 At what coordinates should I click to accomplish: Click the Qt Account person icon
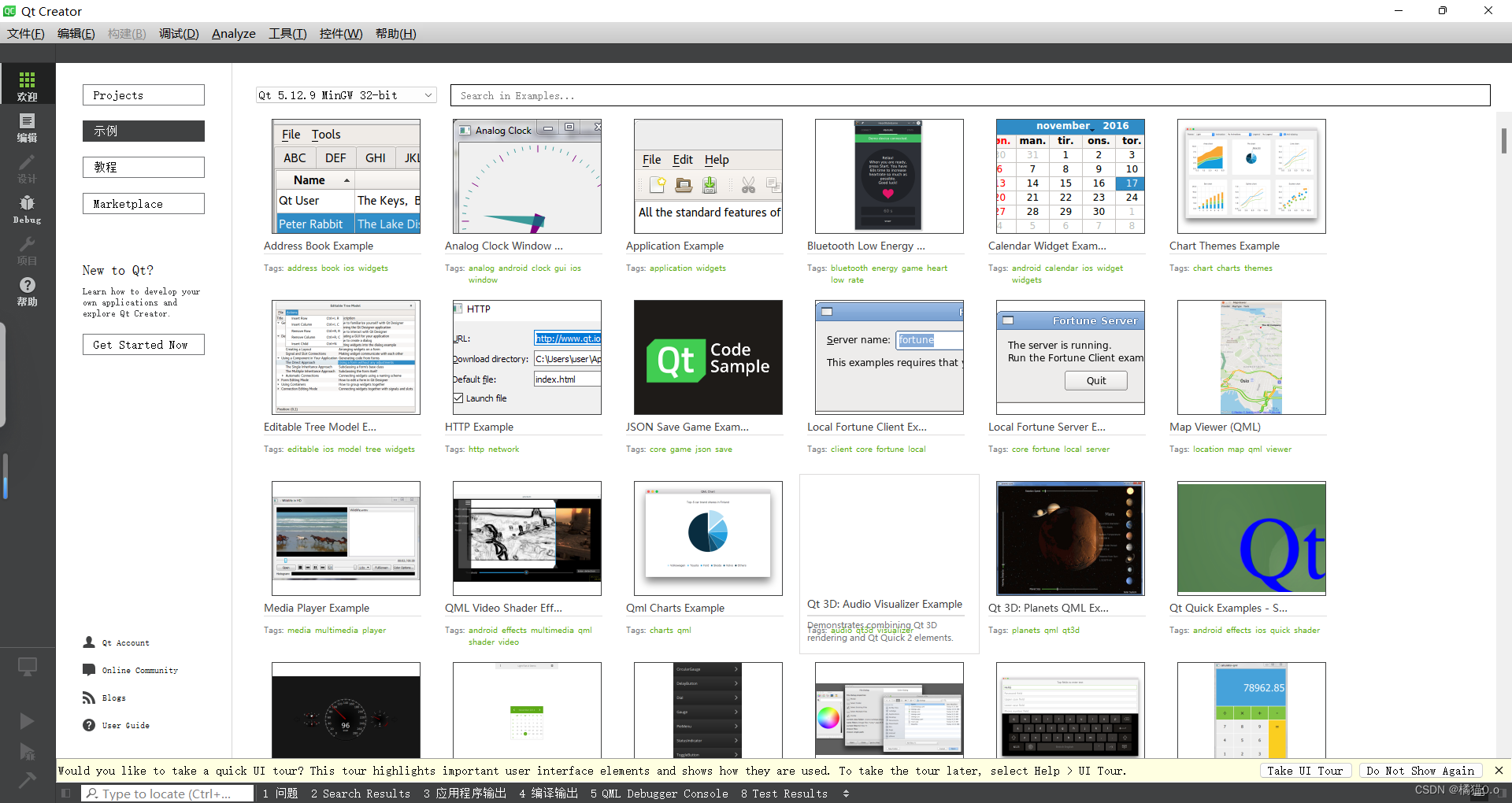click(x=89, y=642)
